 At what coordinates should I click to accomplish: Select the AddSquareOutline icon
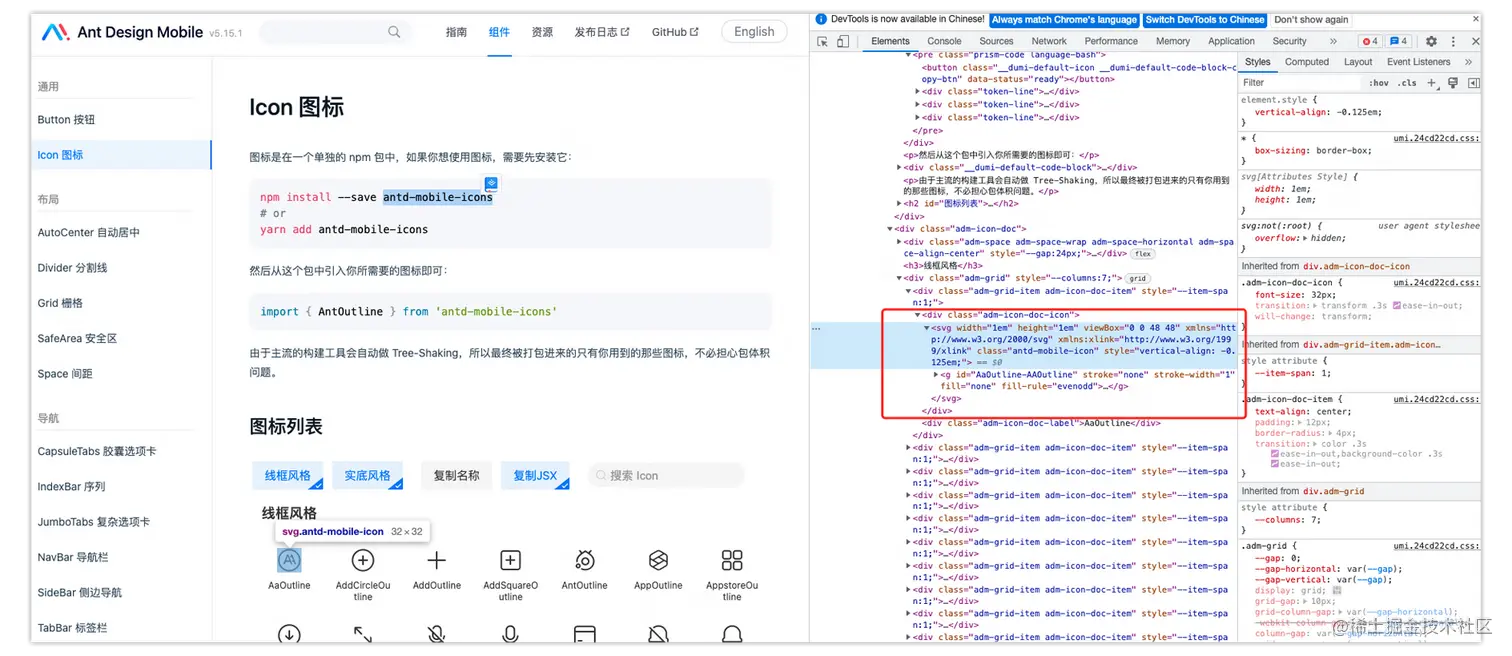[x=510, y=560]
